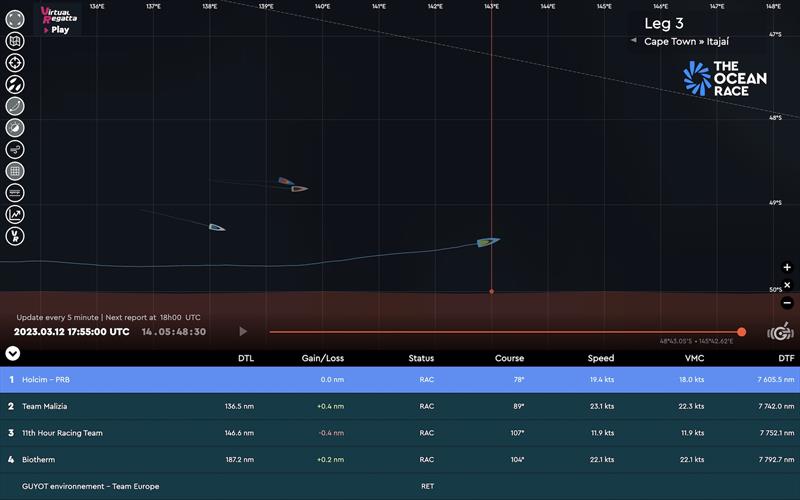
Task: Toggle the grid overlay icon
Action: 15,171
